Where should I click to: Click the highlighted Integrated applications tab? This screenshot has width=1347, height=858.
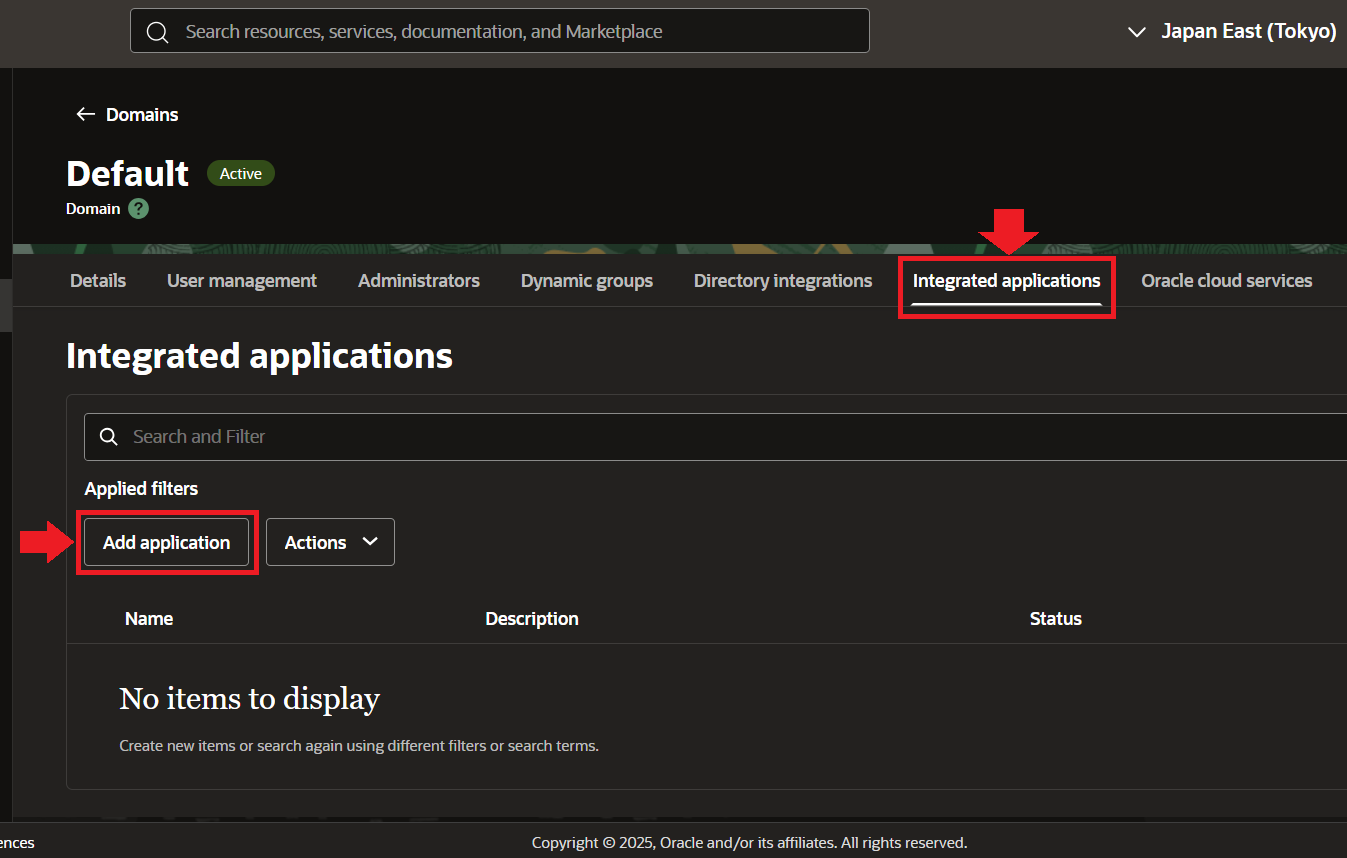(1005, 281)
